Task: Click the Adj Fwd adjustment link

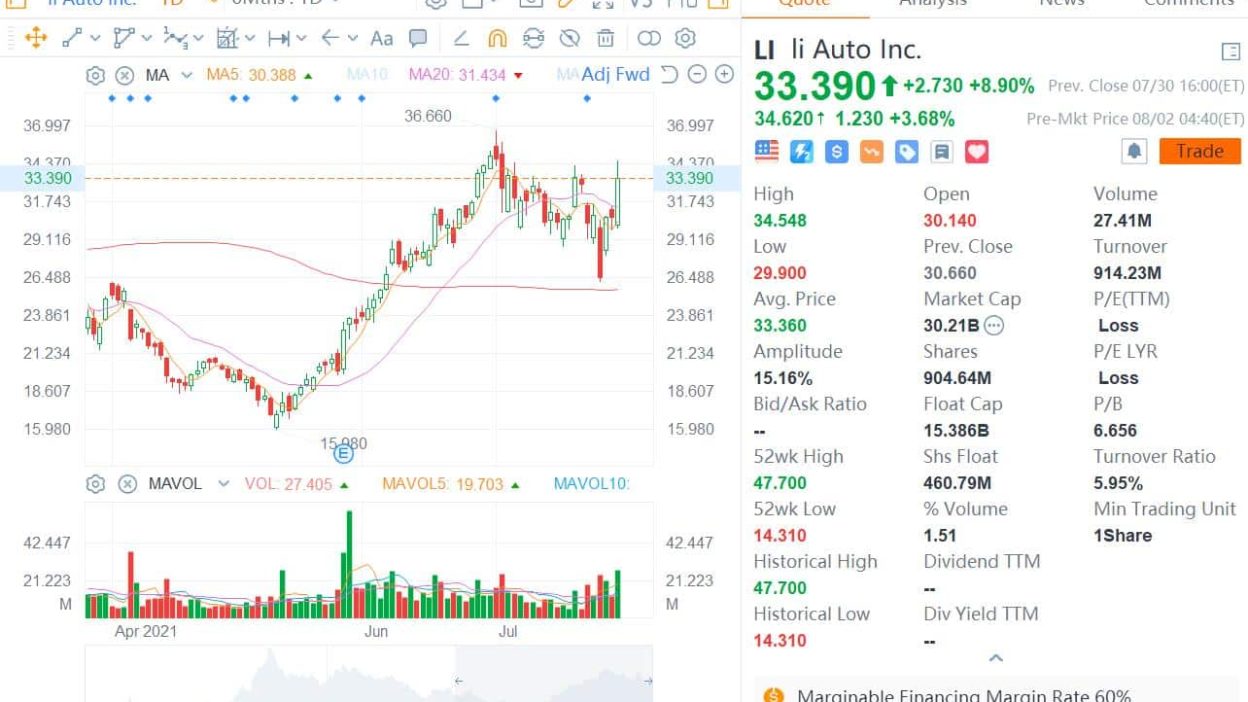Action: (615, 74)
